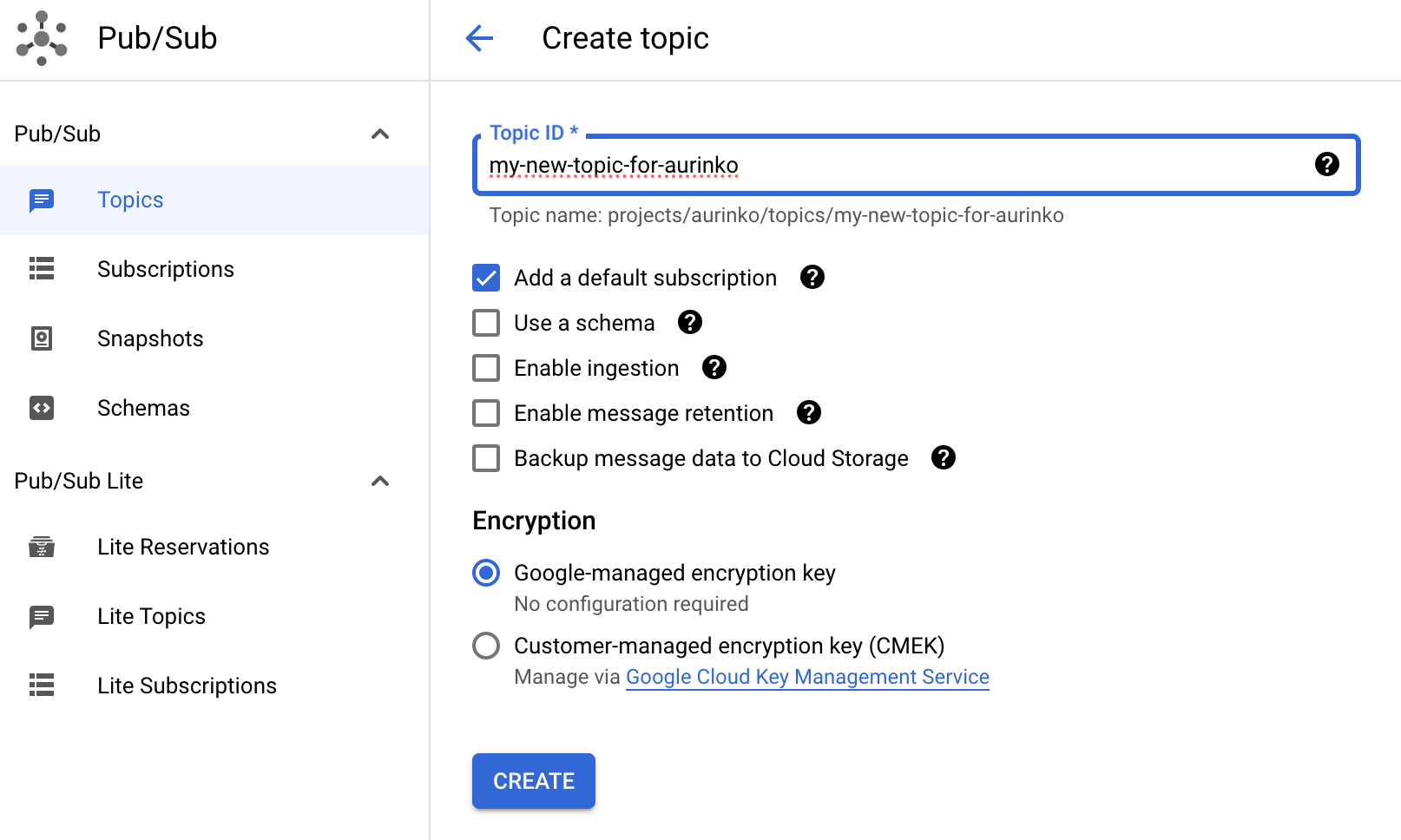
Task: Click the Pub/Sub title in header
Action: coord(157,38)
